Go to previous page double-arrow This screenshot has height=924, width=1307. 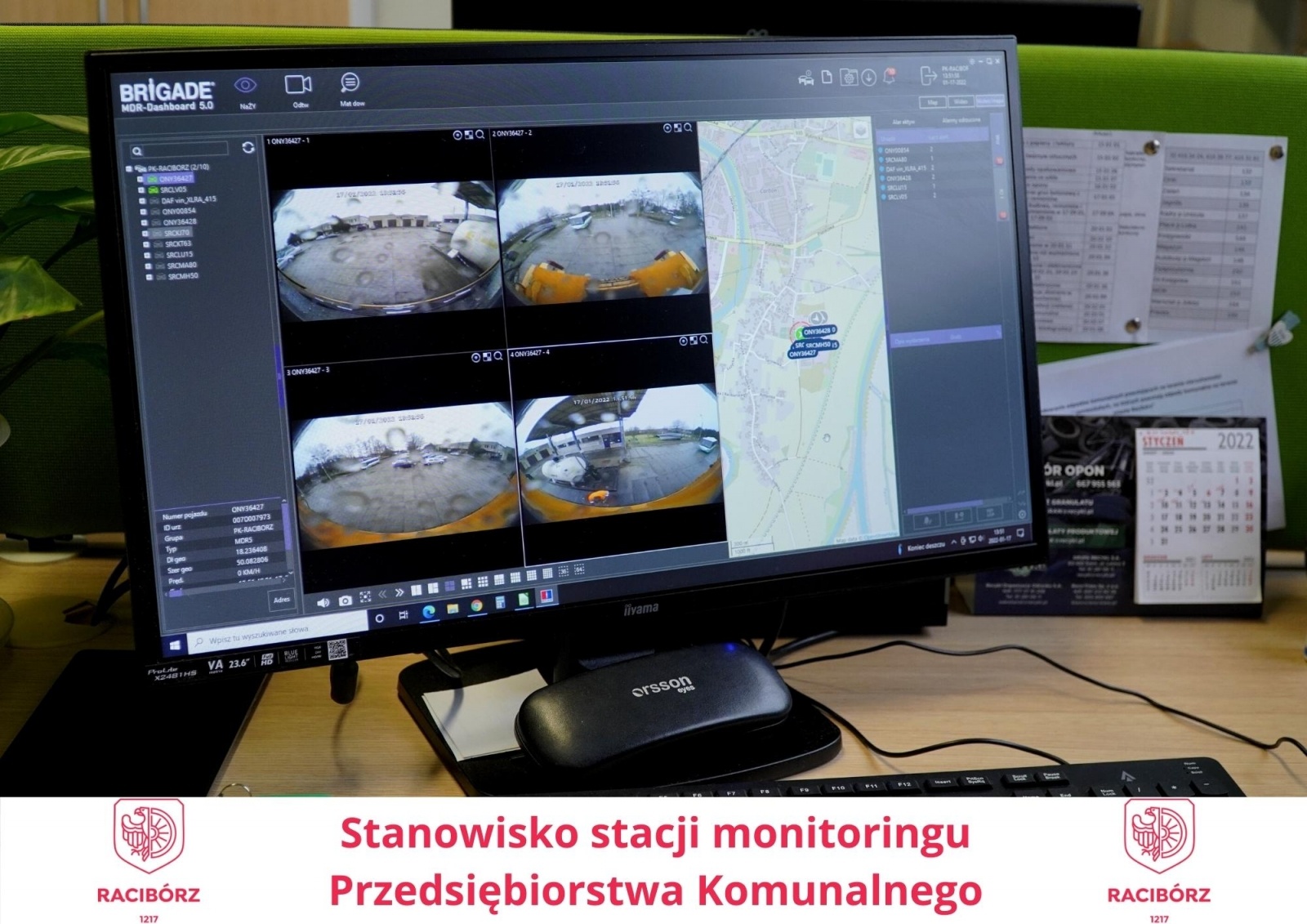click(382, 594)
